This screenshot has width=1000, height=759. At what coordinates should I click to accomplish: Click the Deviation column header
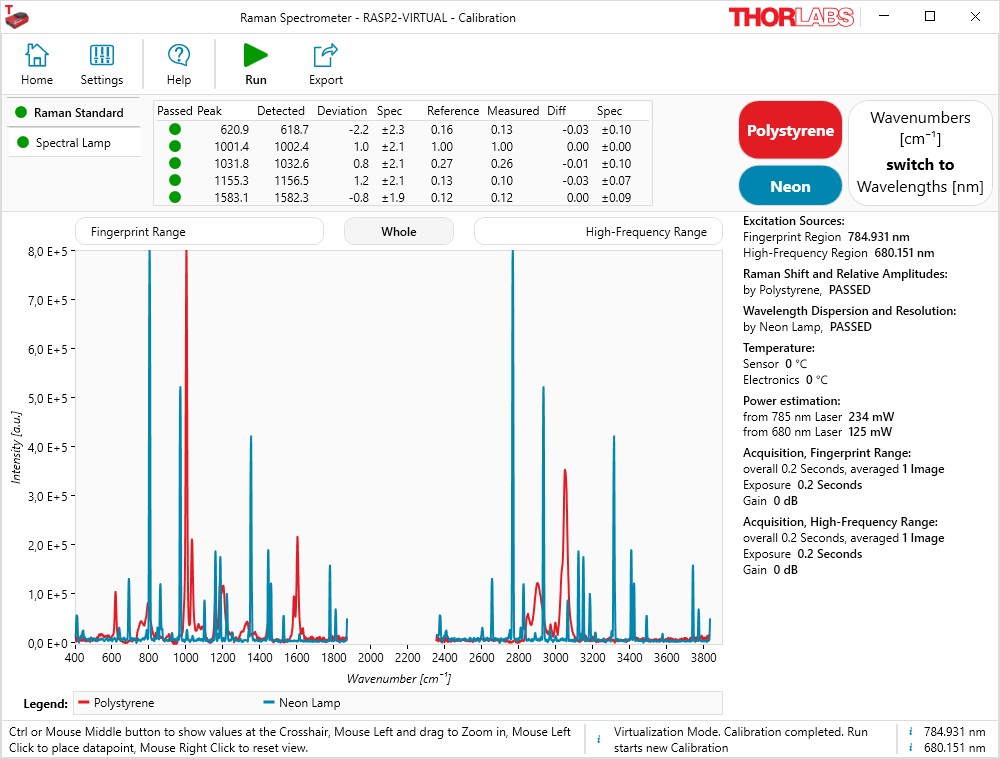[x=342, y=111]
